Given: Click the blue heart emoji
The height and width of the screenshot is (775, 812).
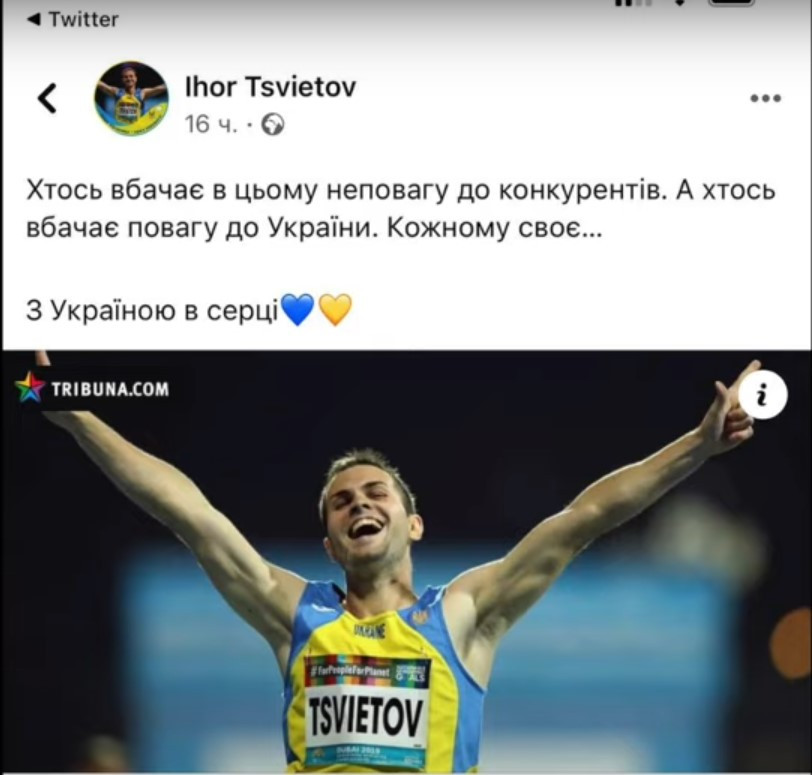Looking at the screenshot, I should coord(297,310).
